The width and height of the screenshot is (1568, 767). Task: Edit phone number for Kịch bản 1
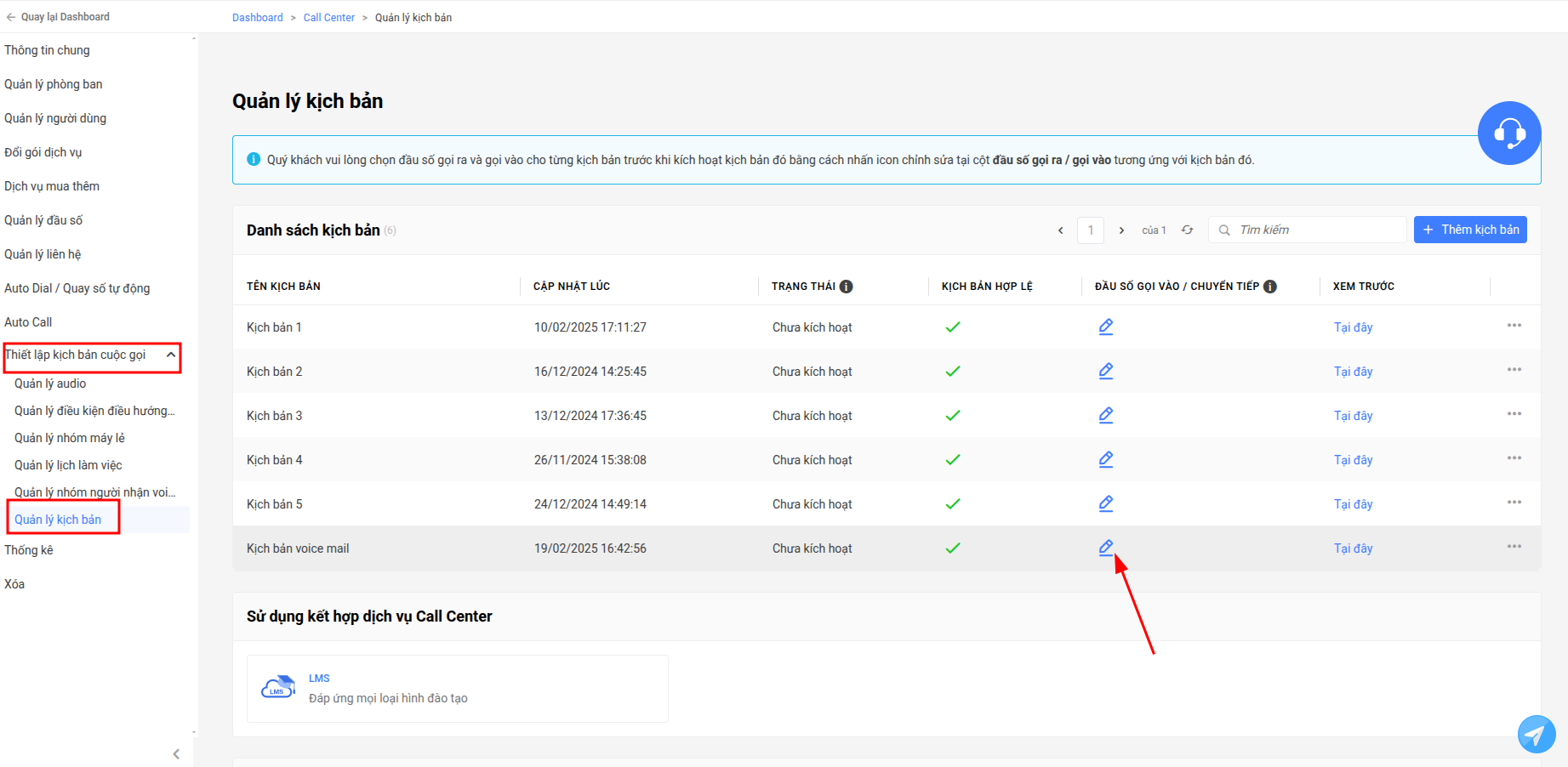(x=1106, y=327)
